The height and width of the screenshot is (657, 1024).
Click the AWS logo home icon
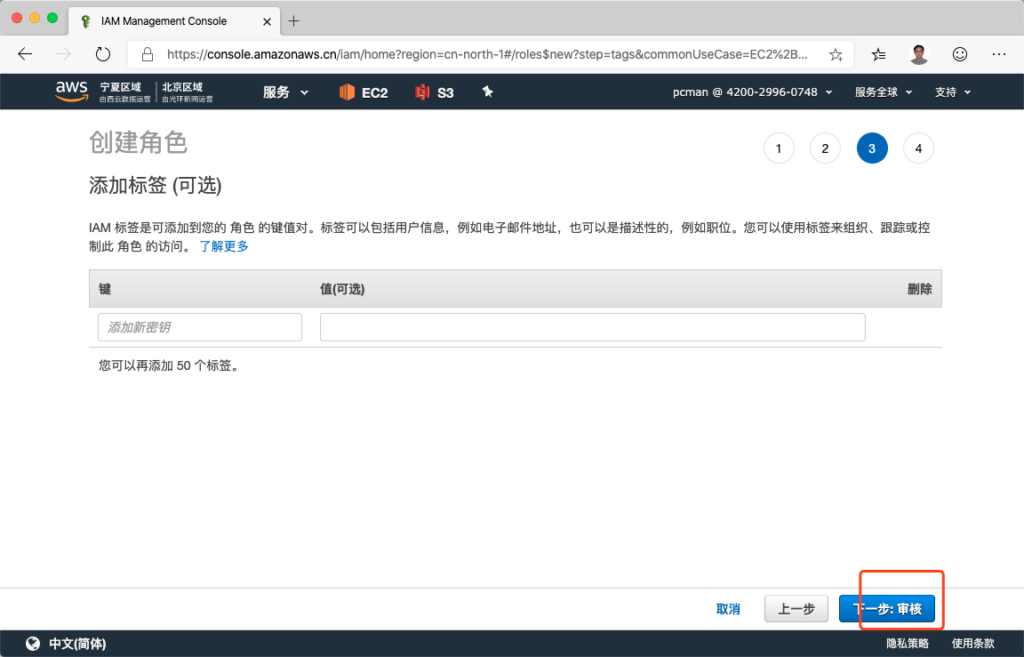click(71, 91)
